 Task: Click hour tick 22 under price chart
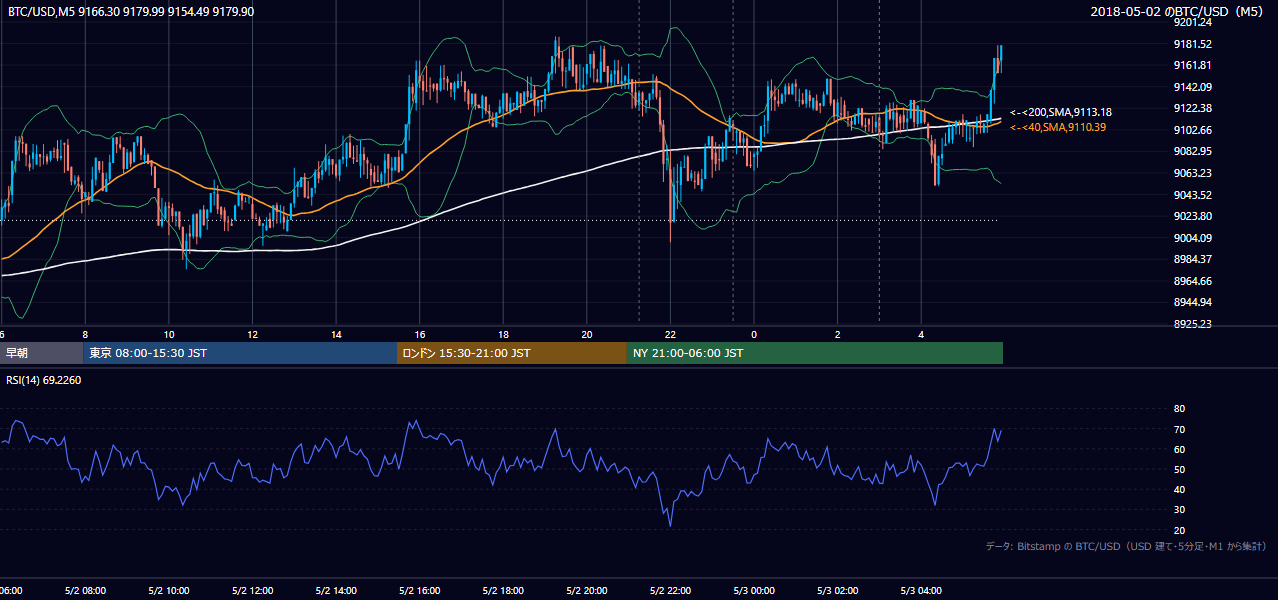click(x=671, y=334)
